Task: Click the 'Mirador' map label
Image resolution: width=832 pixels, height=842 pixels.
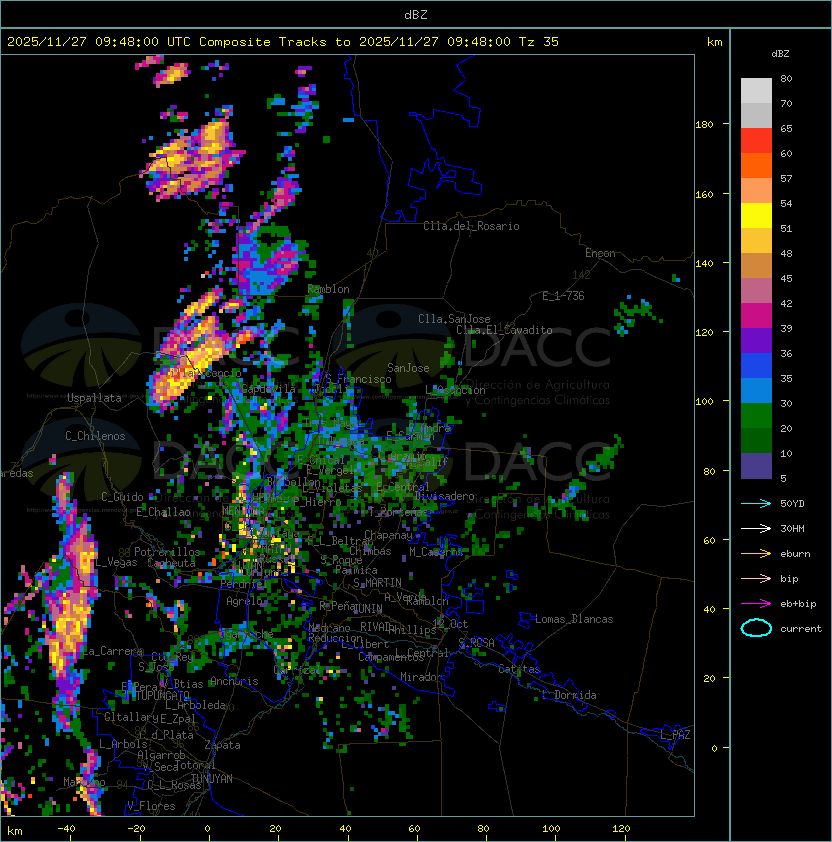Action: point(421,677)
